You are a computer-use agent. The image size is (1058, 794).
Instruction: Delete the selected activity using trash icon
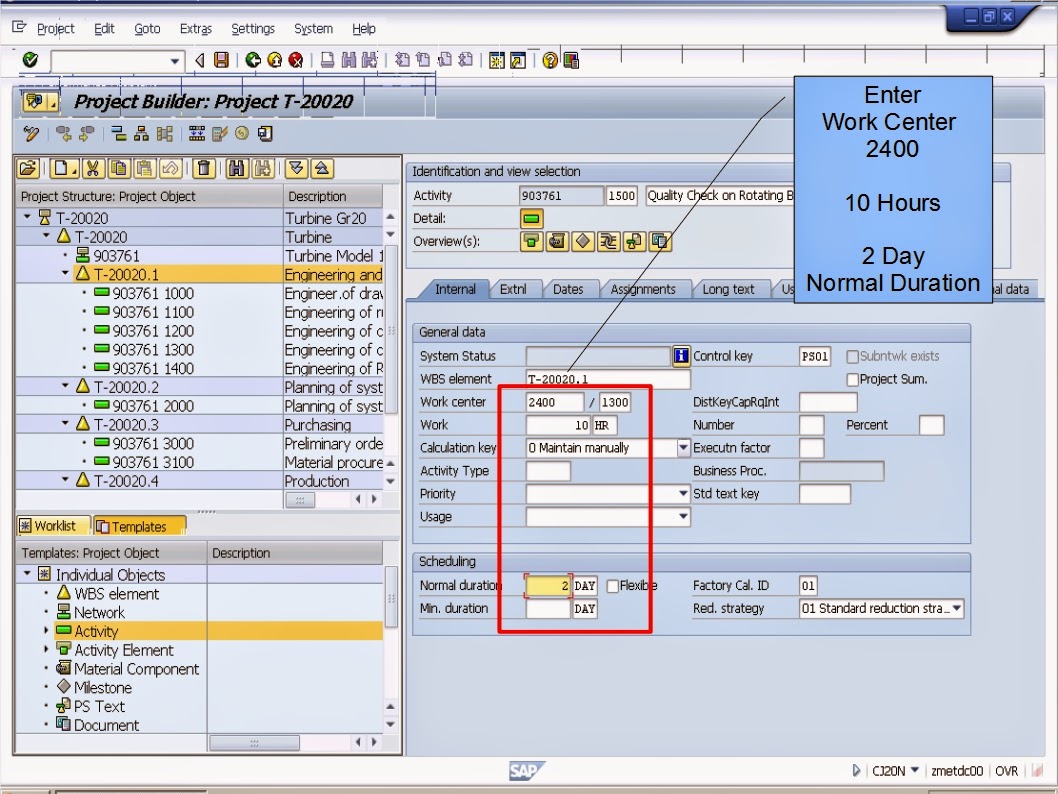tap(202, 168)
